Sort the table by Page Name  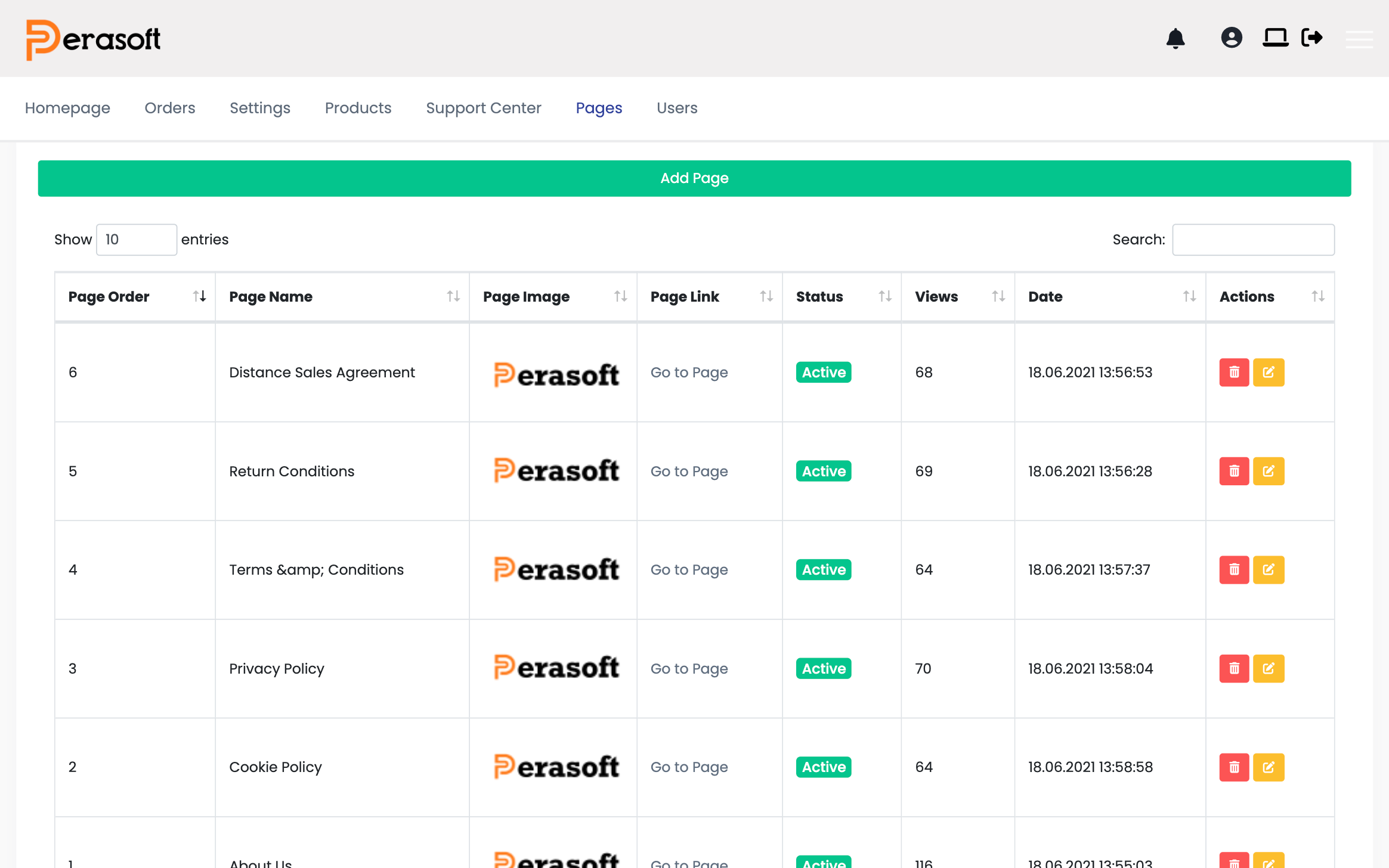[x=342, y=297]
